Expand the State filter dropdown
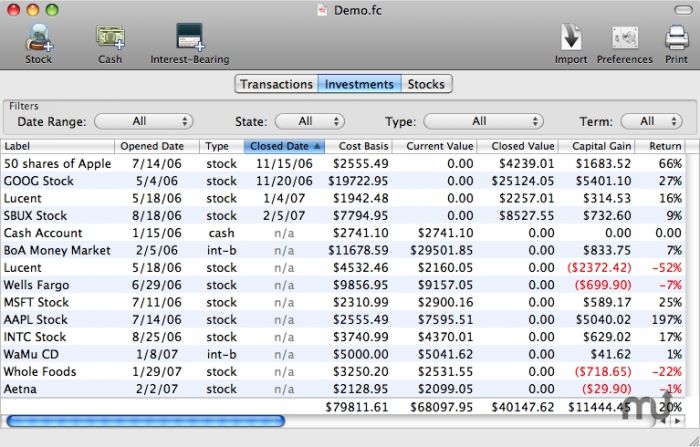The image size is (700, 447). 310,121
